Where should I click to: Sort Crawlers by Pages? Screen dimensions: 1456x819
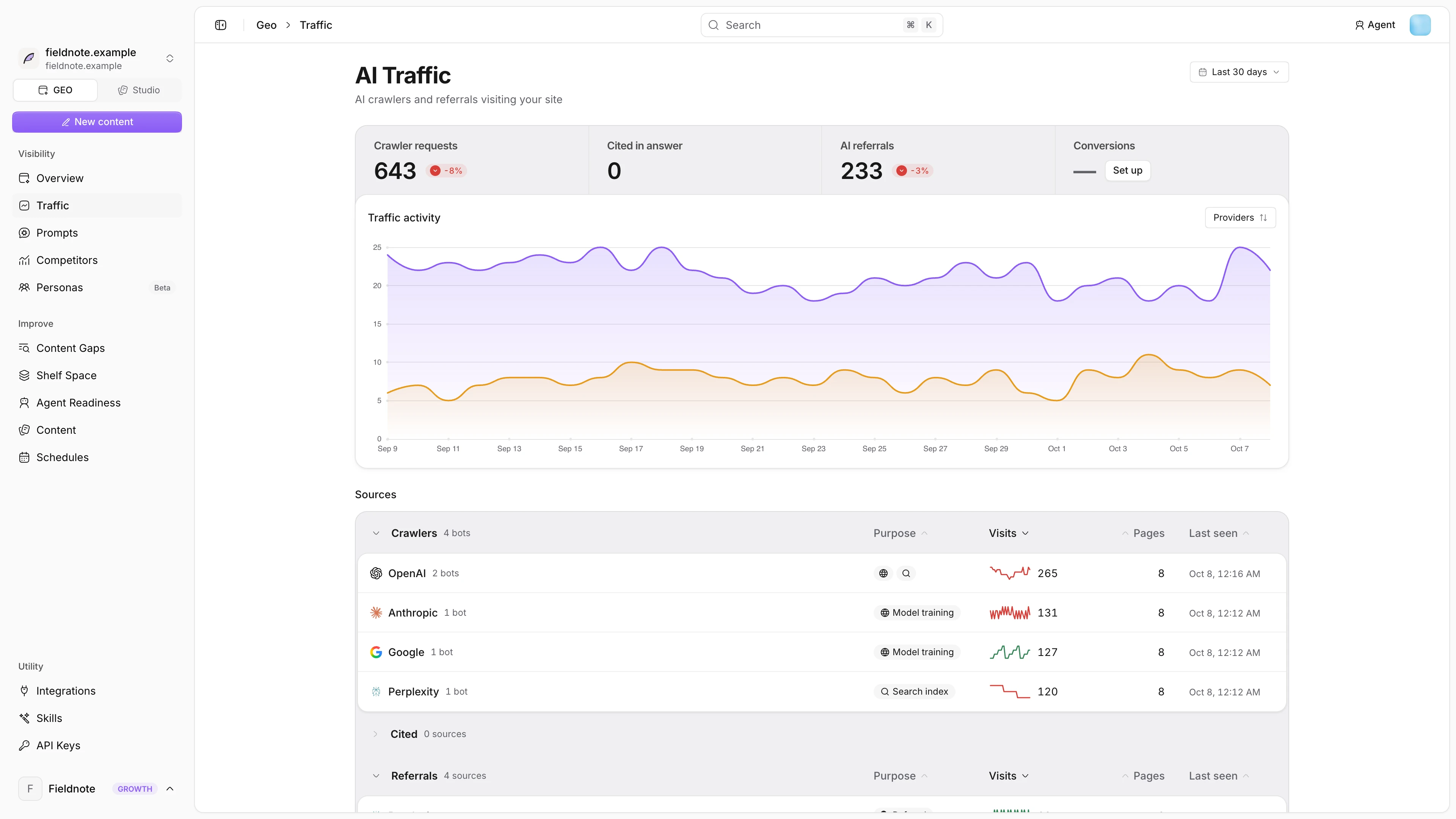pyautogui.click(x=1143, y=533)
